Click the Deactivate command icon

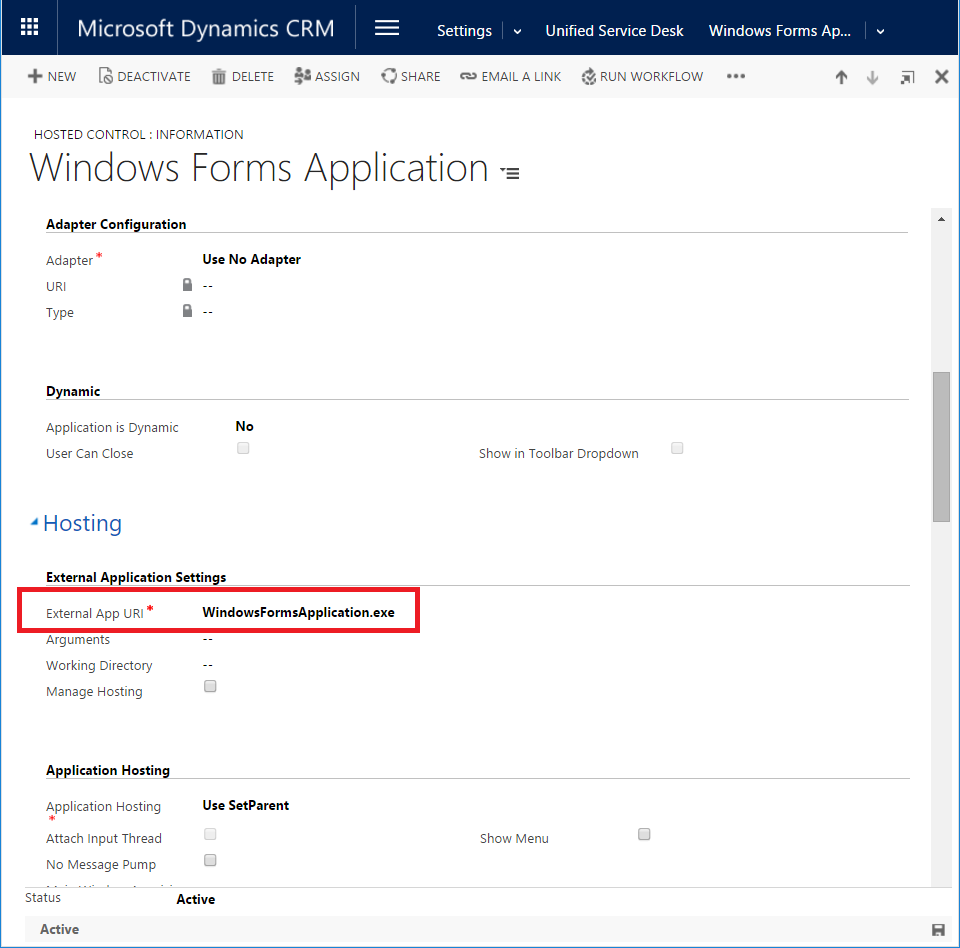(105, 77)
